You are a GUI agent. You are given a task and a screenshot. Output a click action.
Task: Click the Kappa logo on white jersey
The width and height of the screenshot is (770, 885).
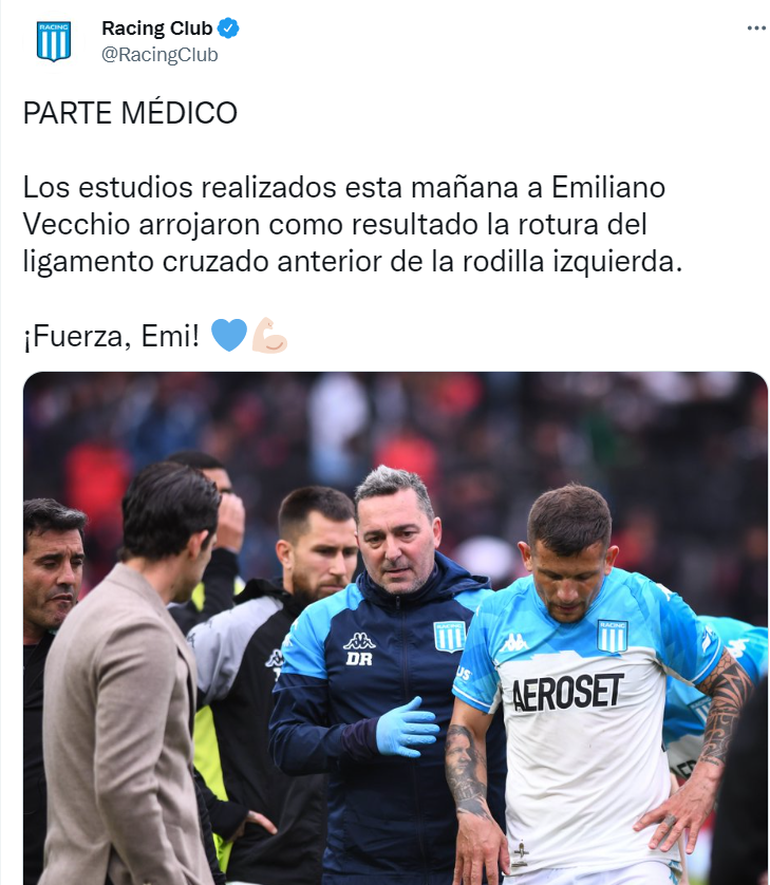[x=513, y=643]
